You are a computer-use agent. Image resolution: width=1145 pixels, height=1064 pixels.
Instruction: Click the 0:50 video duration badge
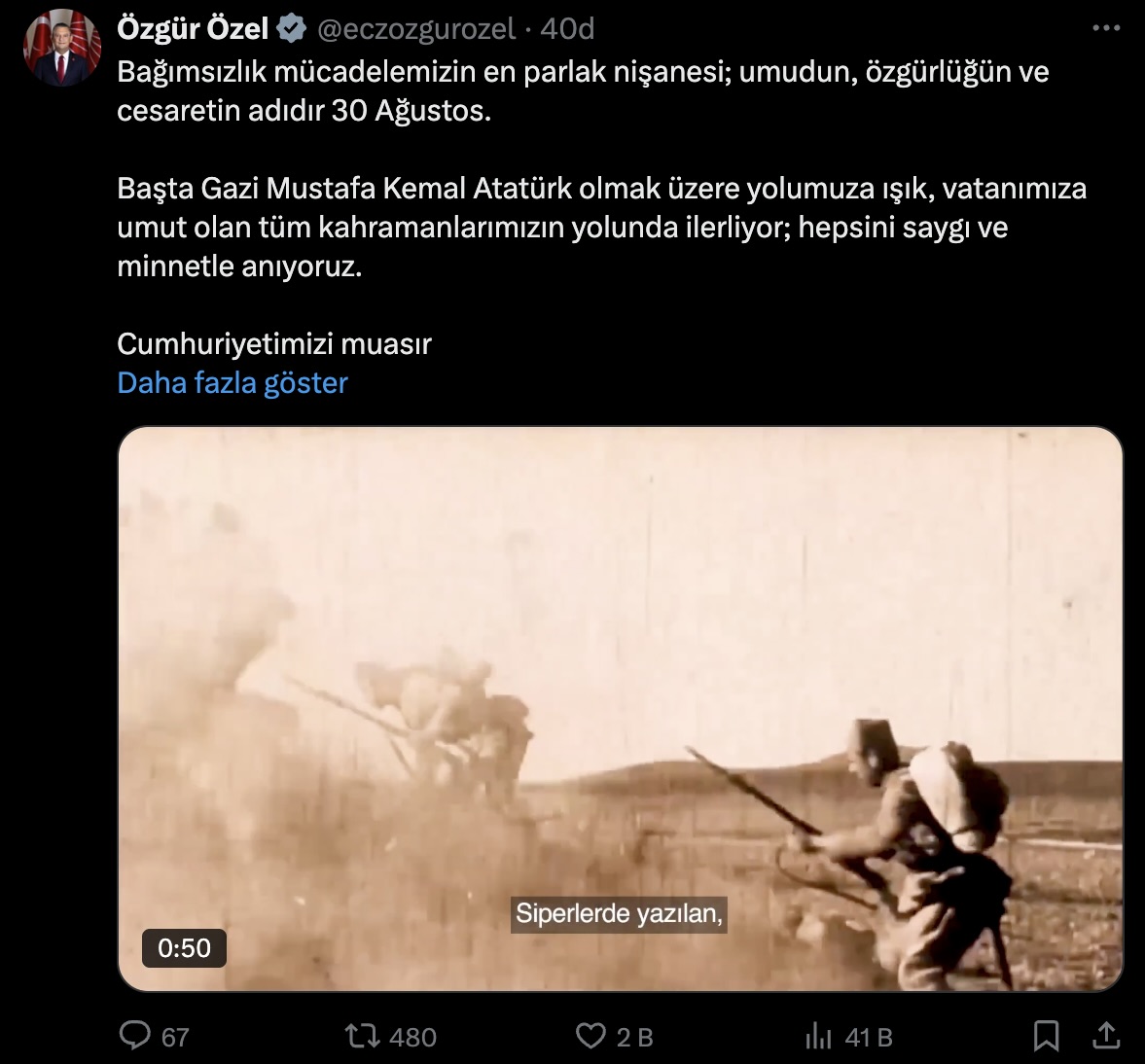point(184,948)
